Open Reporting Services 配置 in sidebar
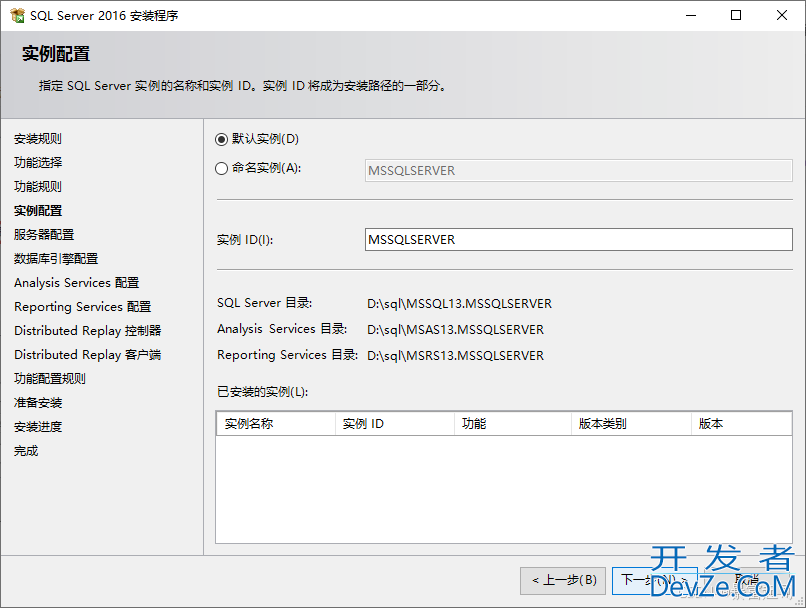 [83, 307]
